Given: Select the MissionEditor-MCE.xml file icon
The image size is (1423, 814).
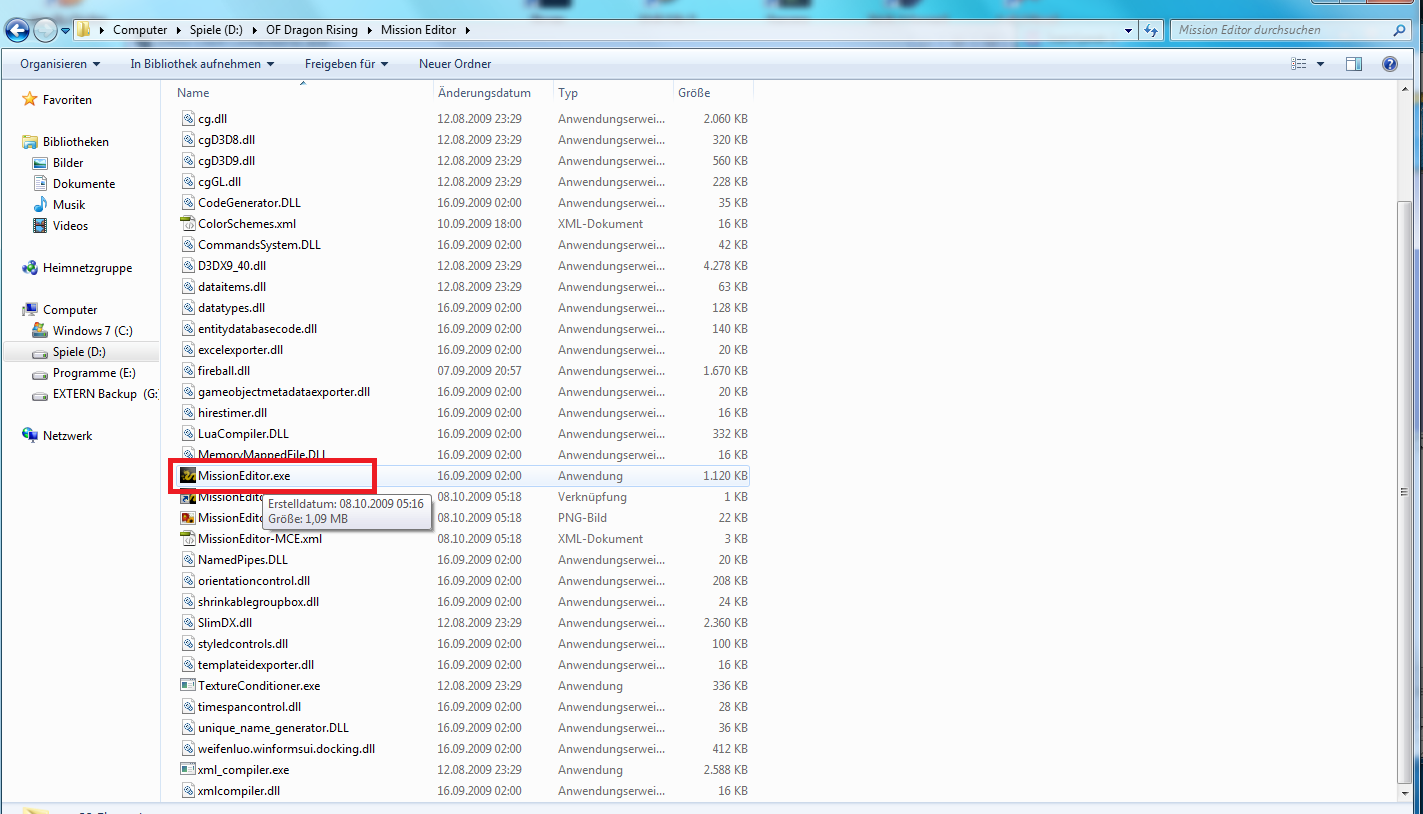Looking at the screenshot, I should click(188, 539).
